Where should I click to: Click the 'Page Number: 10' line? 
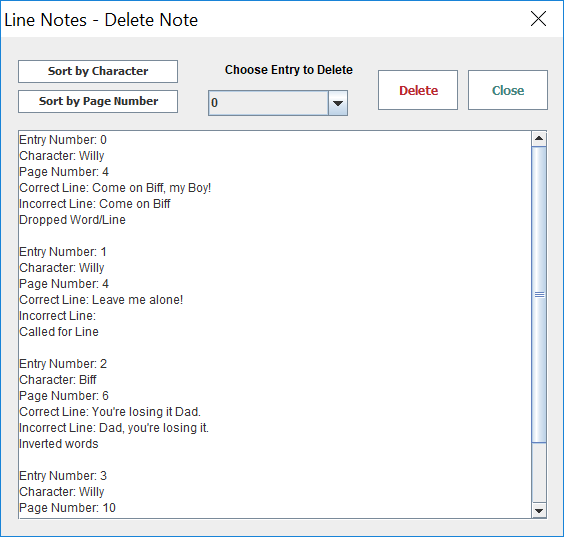coord(68,508)
